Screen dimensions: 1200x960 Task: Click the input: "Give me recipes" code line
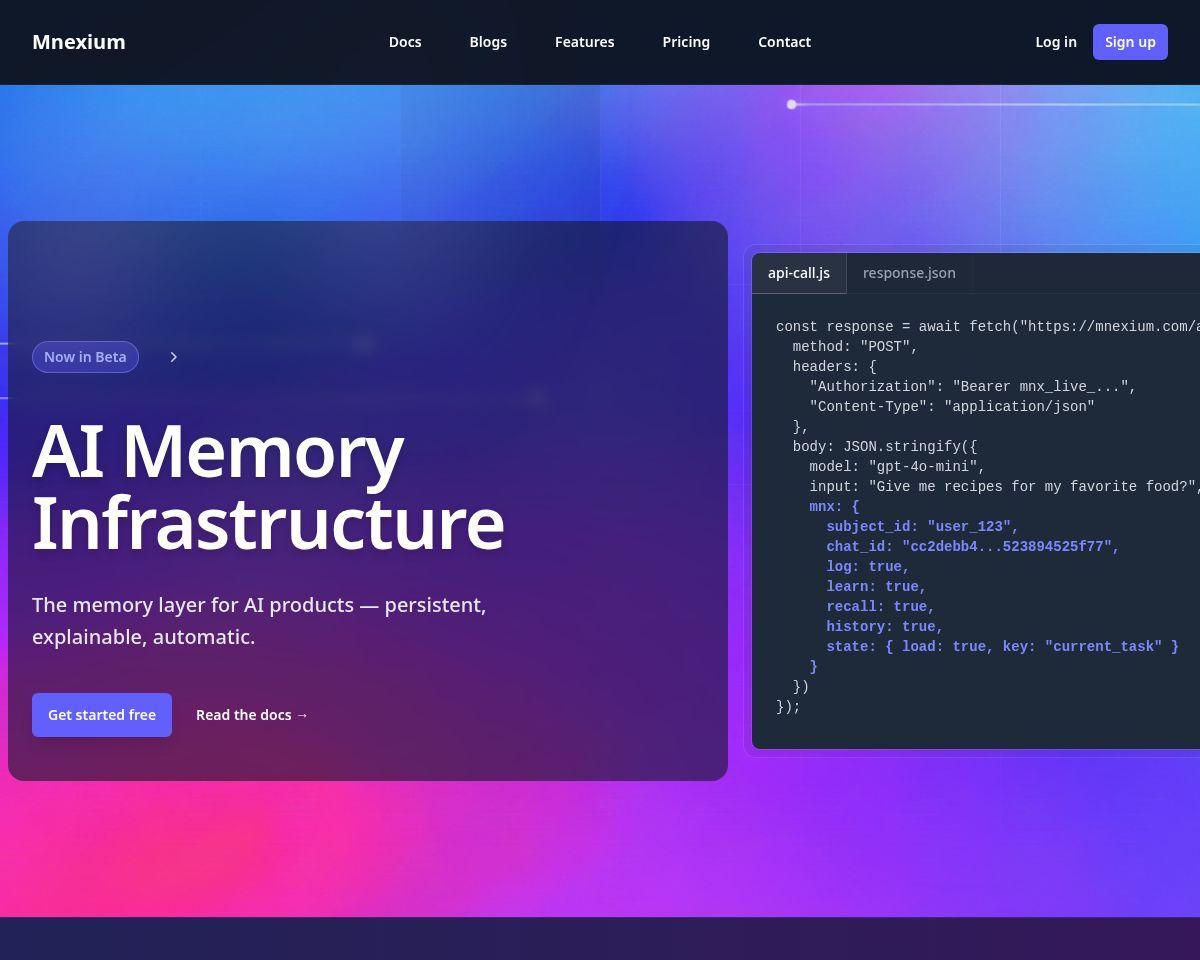(x=1005, y=486)
